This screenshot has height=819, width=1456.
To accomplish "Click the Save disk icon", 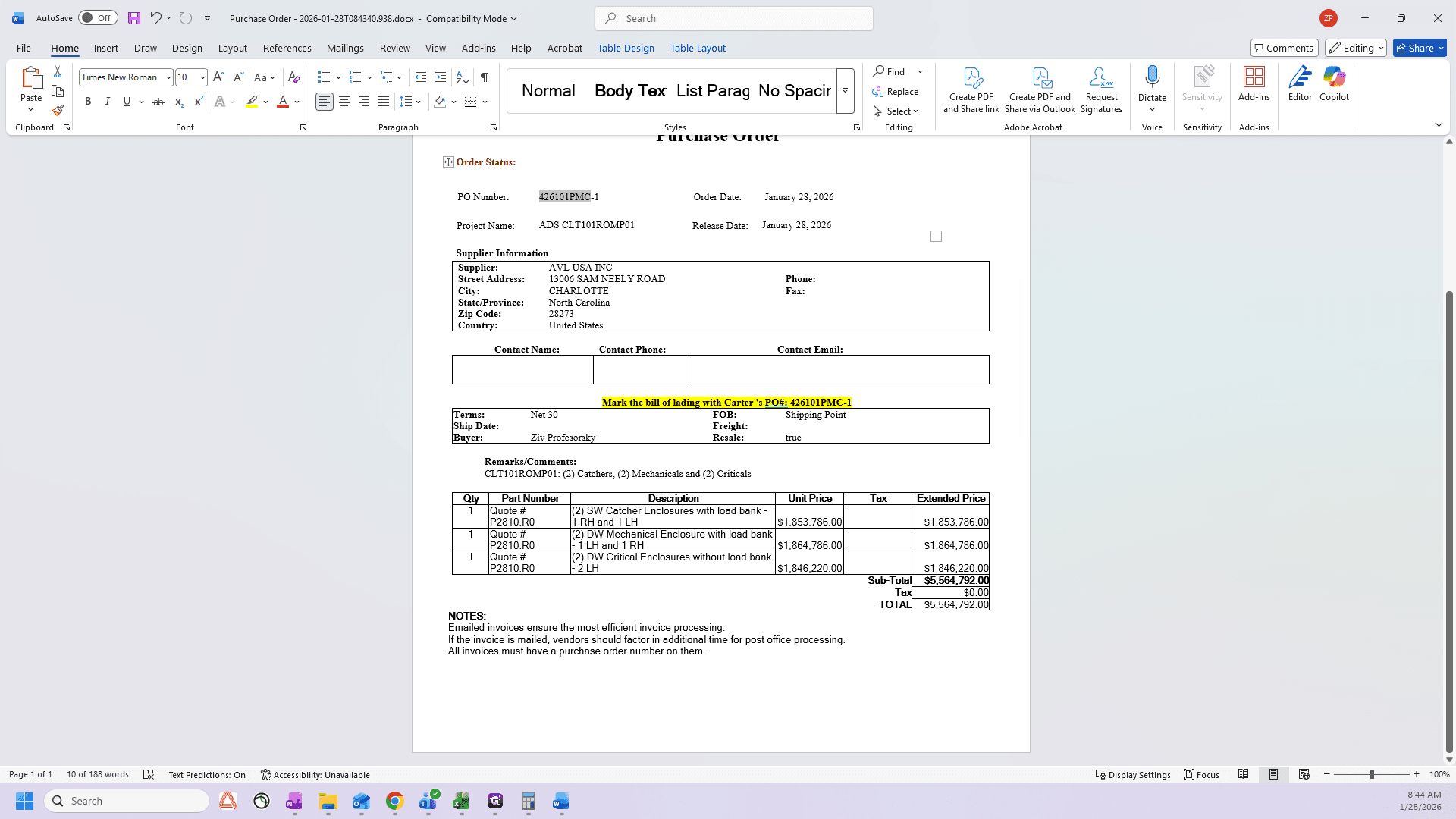I will [133, 18].
